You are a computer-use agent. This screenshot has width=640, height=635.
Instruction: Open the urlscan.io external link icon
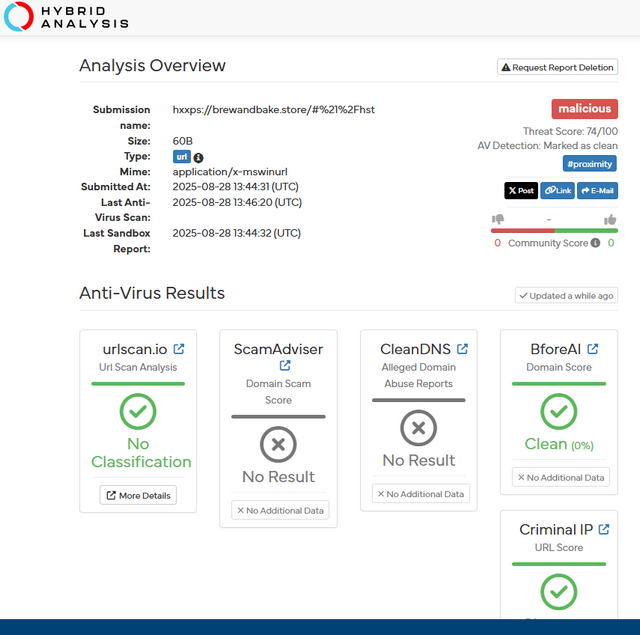coord(179,349)
